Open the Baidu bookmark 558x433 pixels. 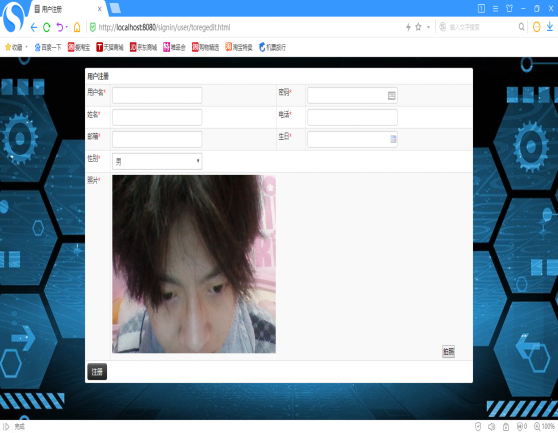coord(48,47)
